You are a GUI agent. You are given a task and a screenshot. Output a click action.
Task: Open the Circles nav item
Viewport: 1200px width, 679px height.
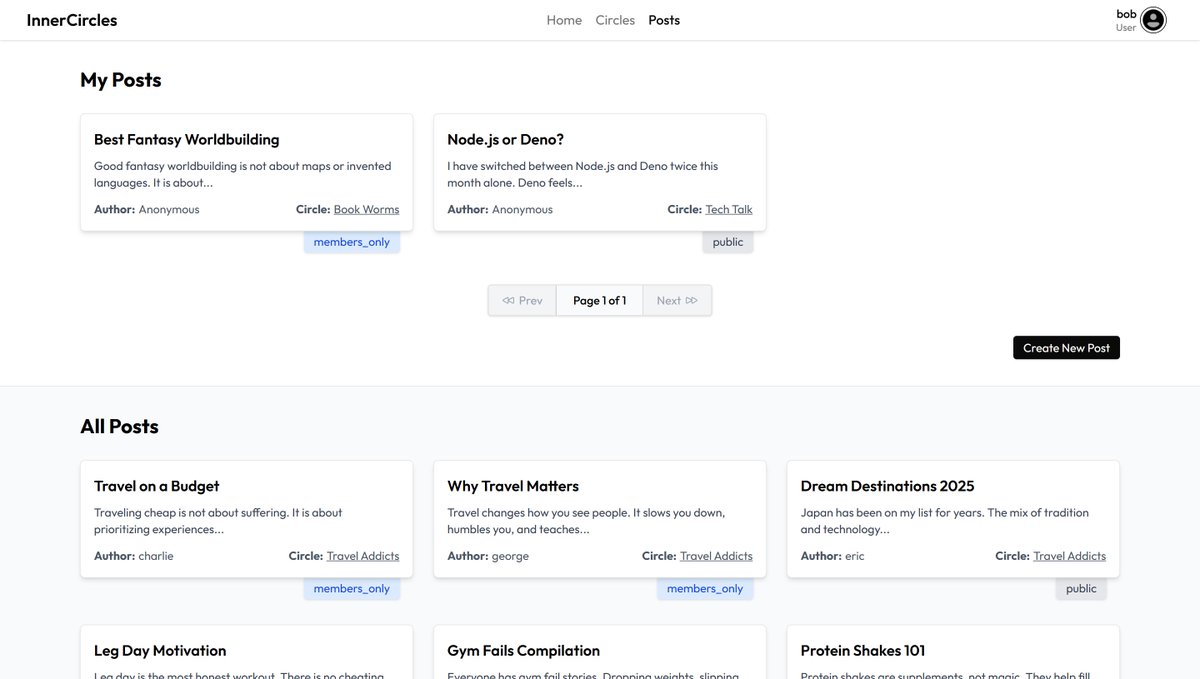point(615,20)
